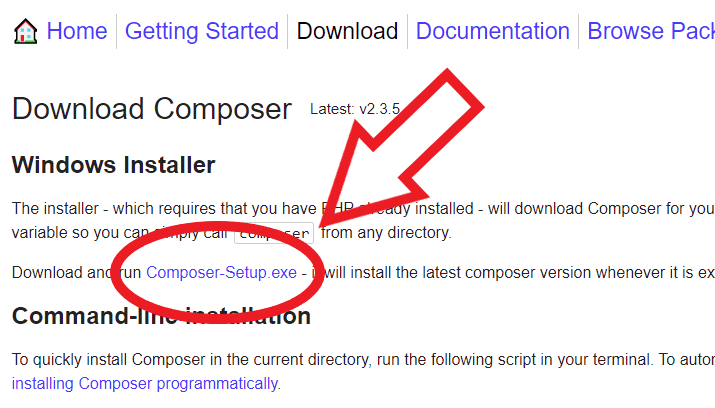Click the house icon beside Home

25,32
